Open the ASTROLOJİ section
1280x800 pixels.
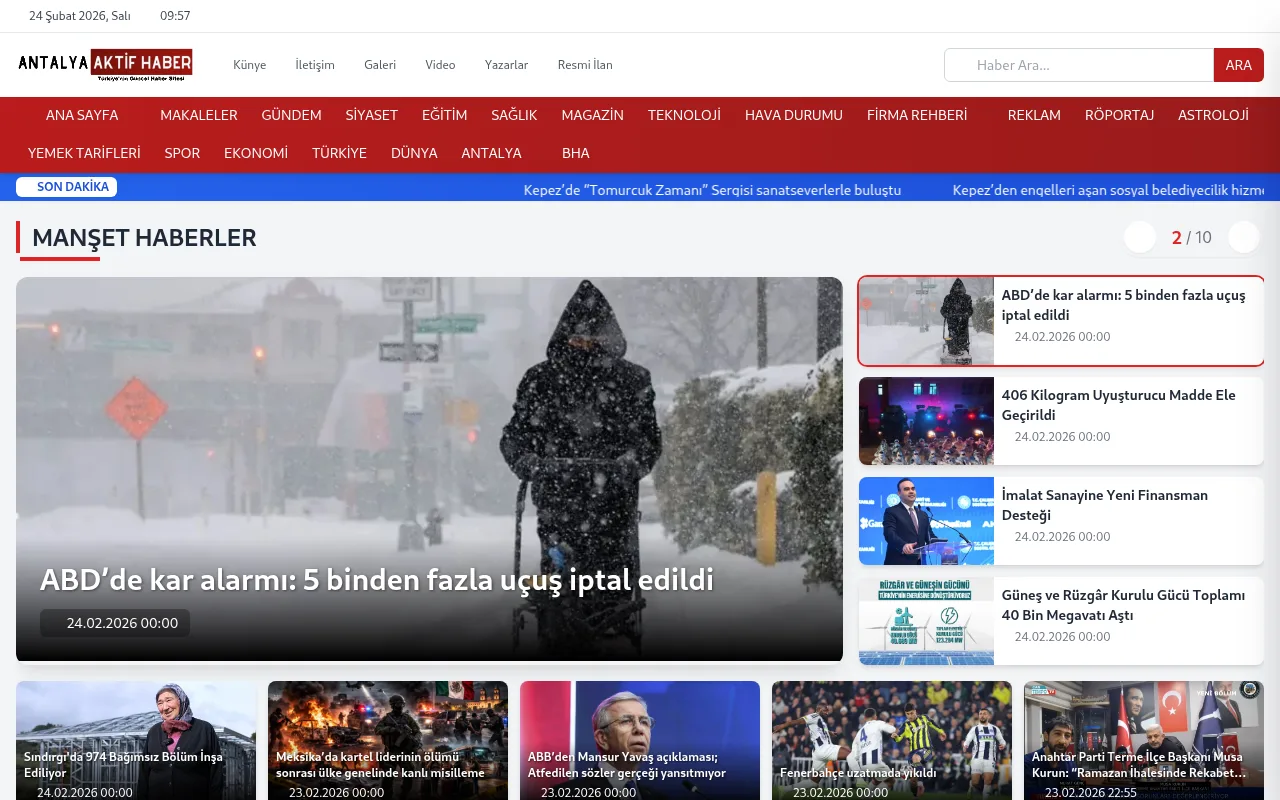tap(1213, 115)
